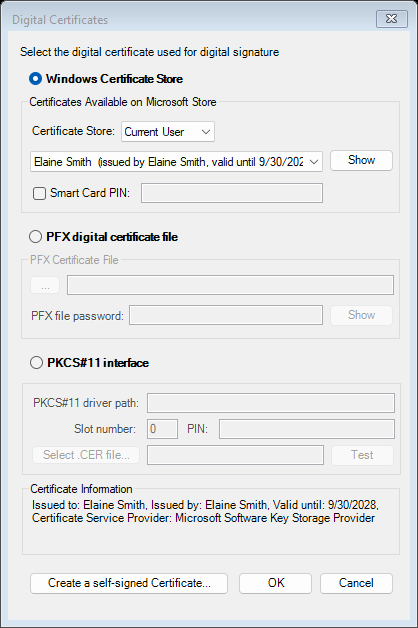The width and height of the screenshot is (418, 628).
Task: Click 'Certificates Available on Microsoft Store' group label
Action: pos(123,102)
